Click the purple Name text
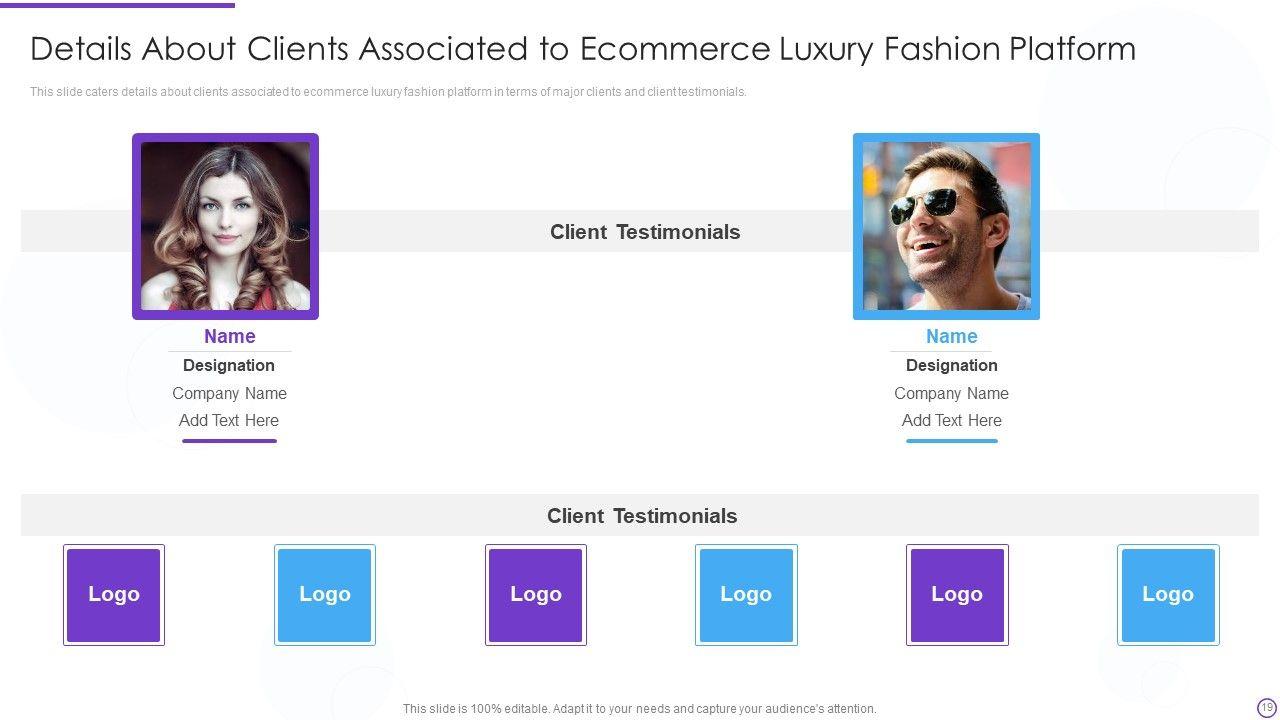1280x720 pixels. 230,337
